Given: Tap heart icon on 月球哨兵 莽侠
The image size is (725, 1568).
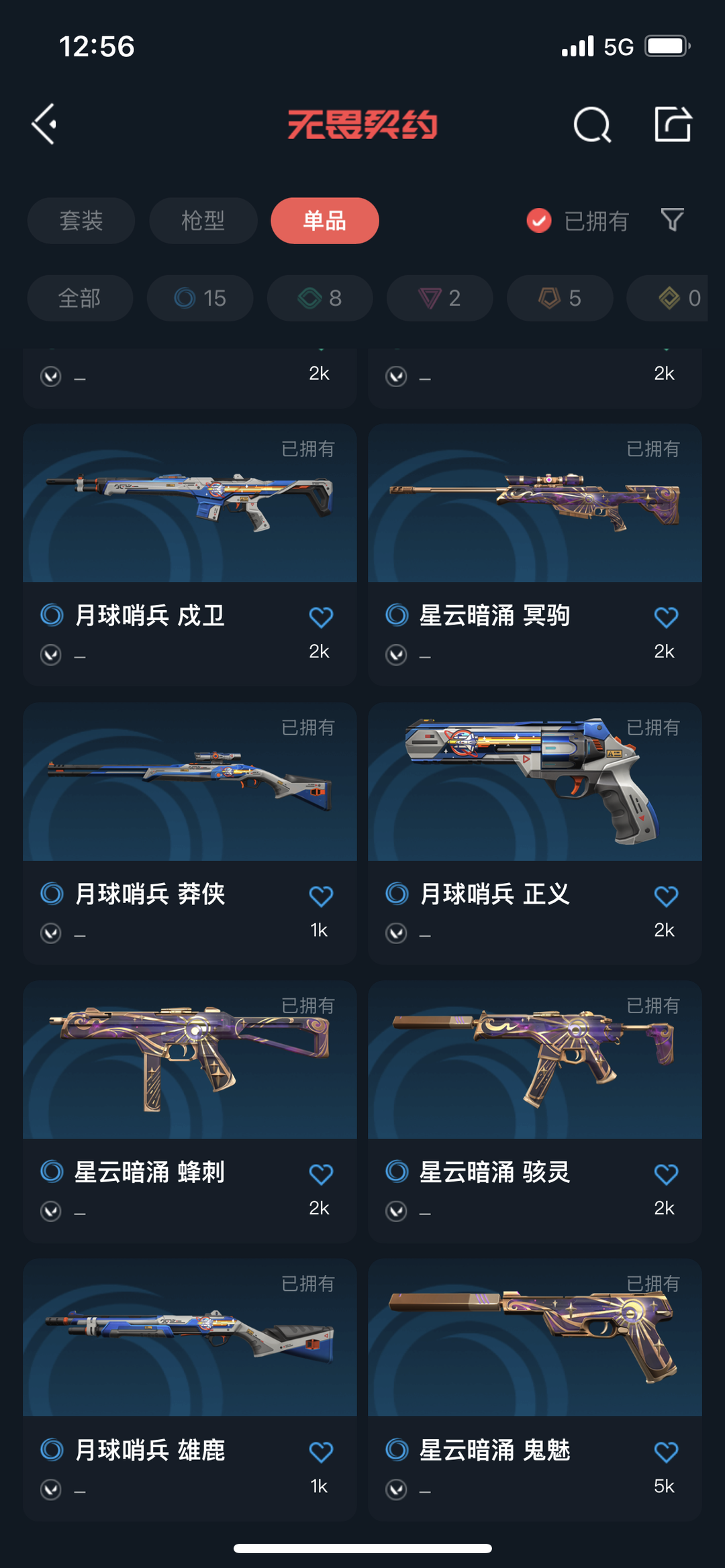Looking at the screenshot, I should pyautogui.click(x=321, y=896).
